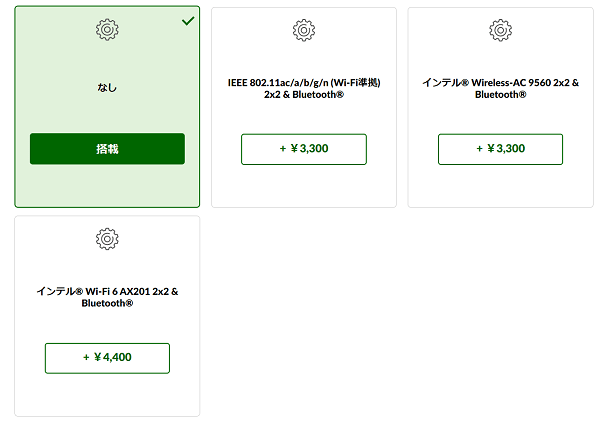Add IEEE 802.11ac option for +¥3,300
Viewport: 600px width, 423px height.
tap(304, 149)
